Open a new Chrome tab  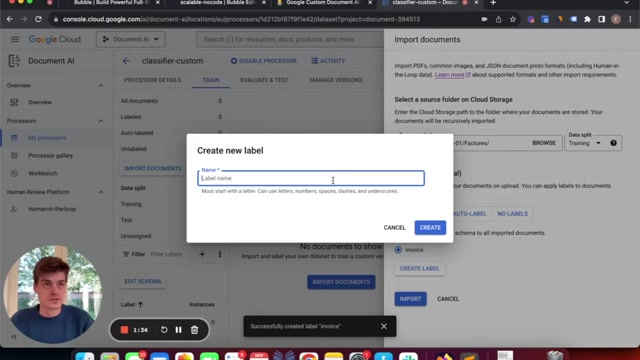[493, 3]
